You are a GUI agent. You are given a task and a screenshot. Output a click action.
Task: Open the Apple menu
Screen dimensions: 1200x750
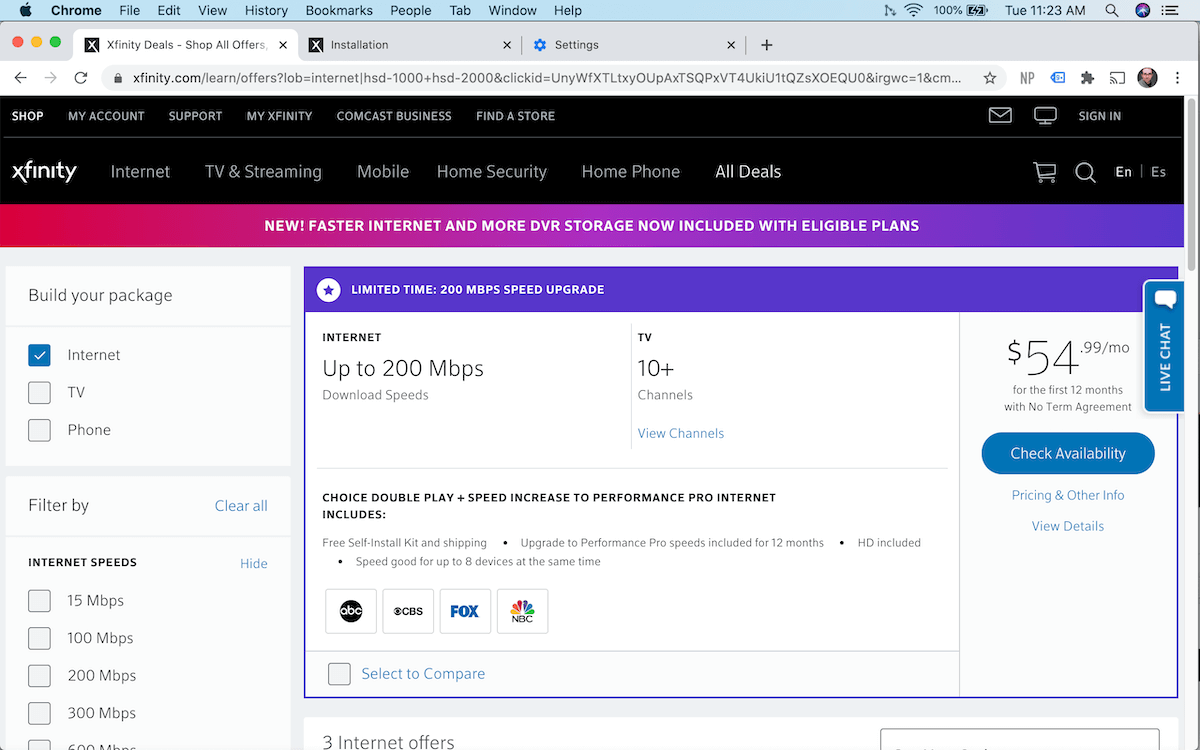click(26, 10)
